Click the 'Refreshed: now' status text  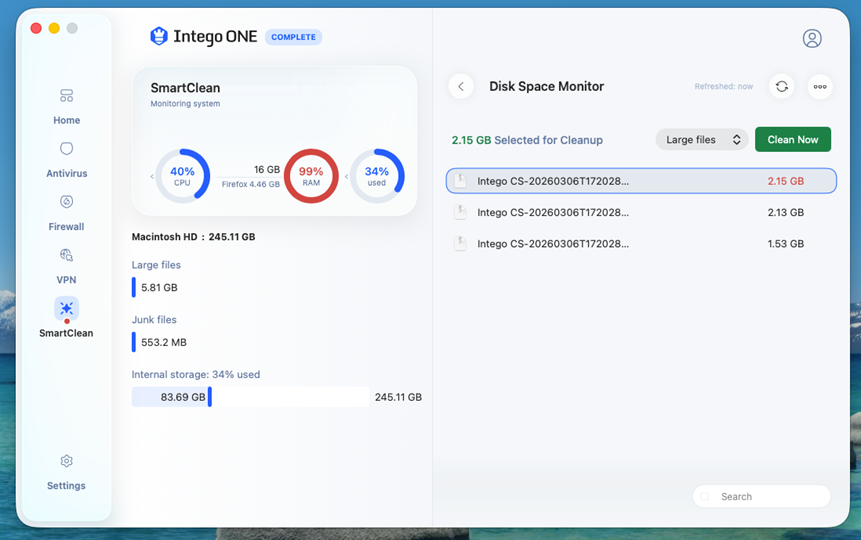click(723, 86)
